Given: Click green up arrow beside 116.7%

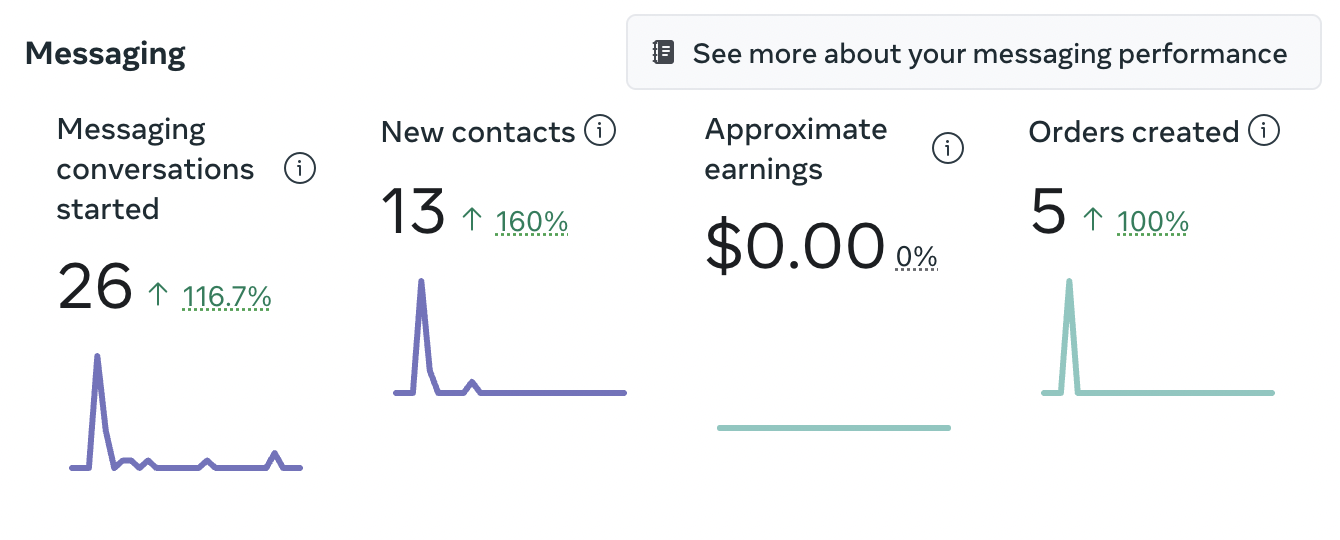Looking at the screenshot, I should pos(158,295).
